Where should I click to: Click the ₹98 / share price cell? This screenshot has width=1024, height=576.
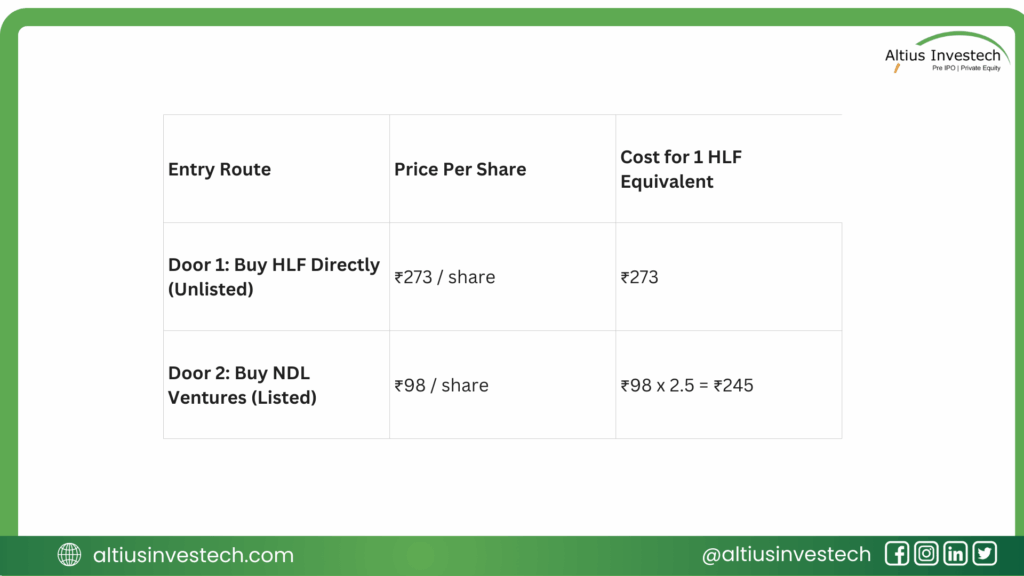pos(441,385)
